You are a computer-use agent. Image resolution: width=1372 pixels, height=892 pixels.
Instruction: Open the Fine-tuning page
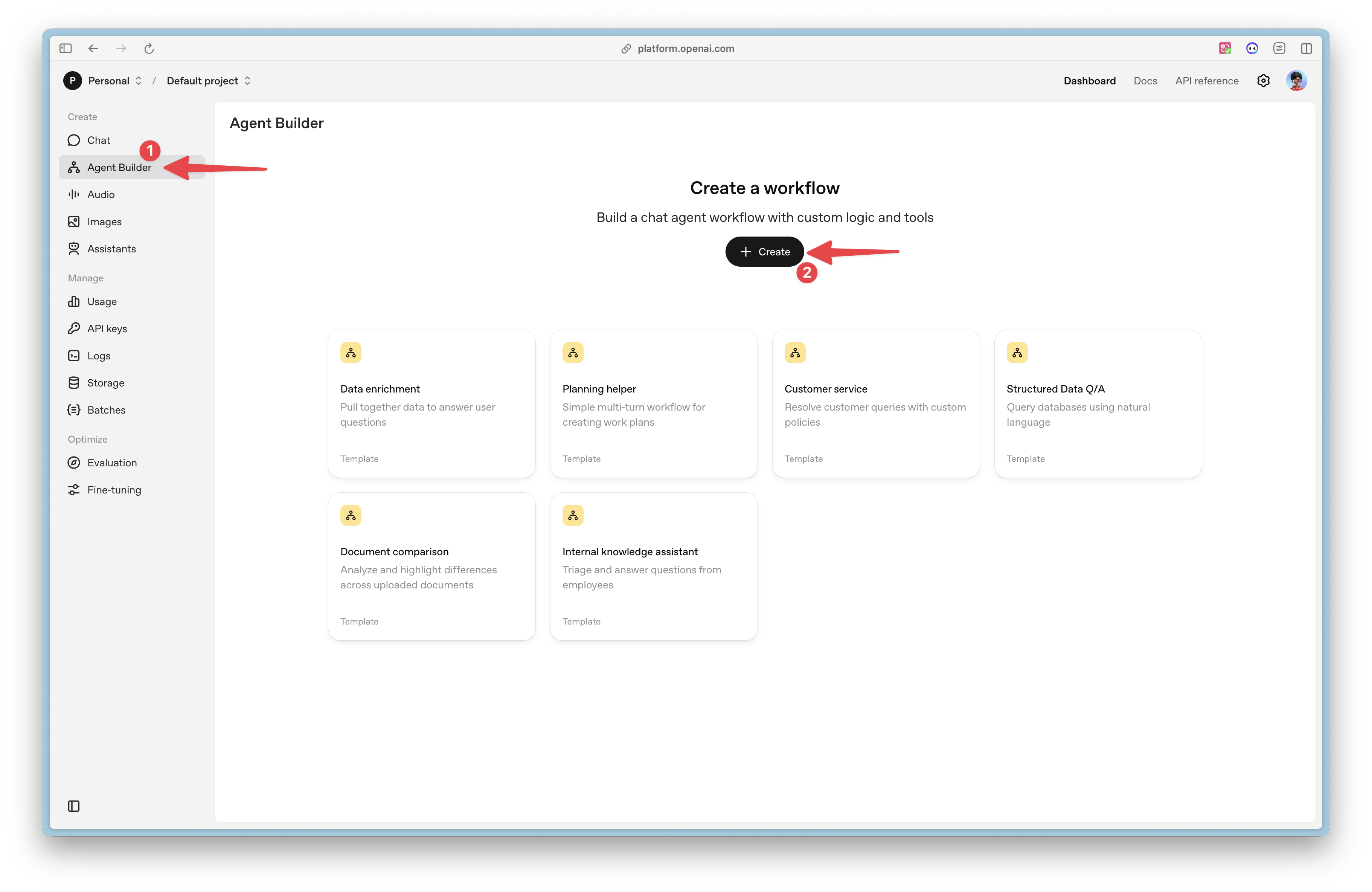pyautogui.click(x=131, y=490)
